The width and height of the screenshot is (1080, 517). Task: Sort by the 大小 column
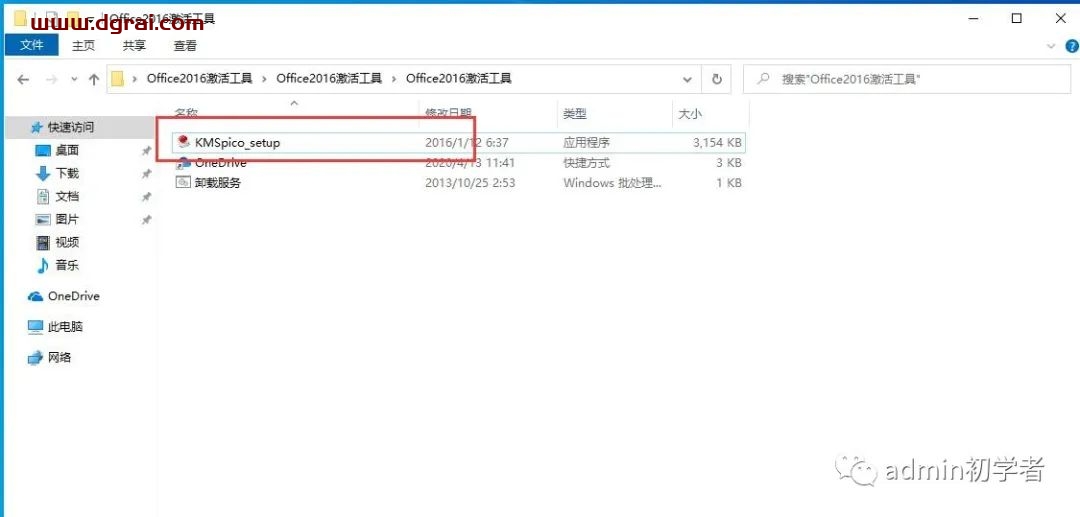[x=689, y=114]
